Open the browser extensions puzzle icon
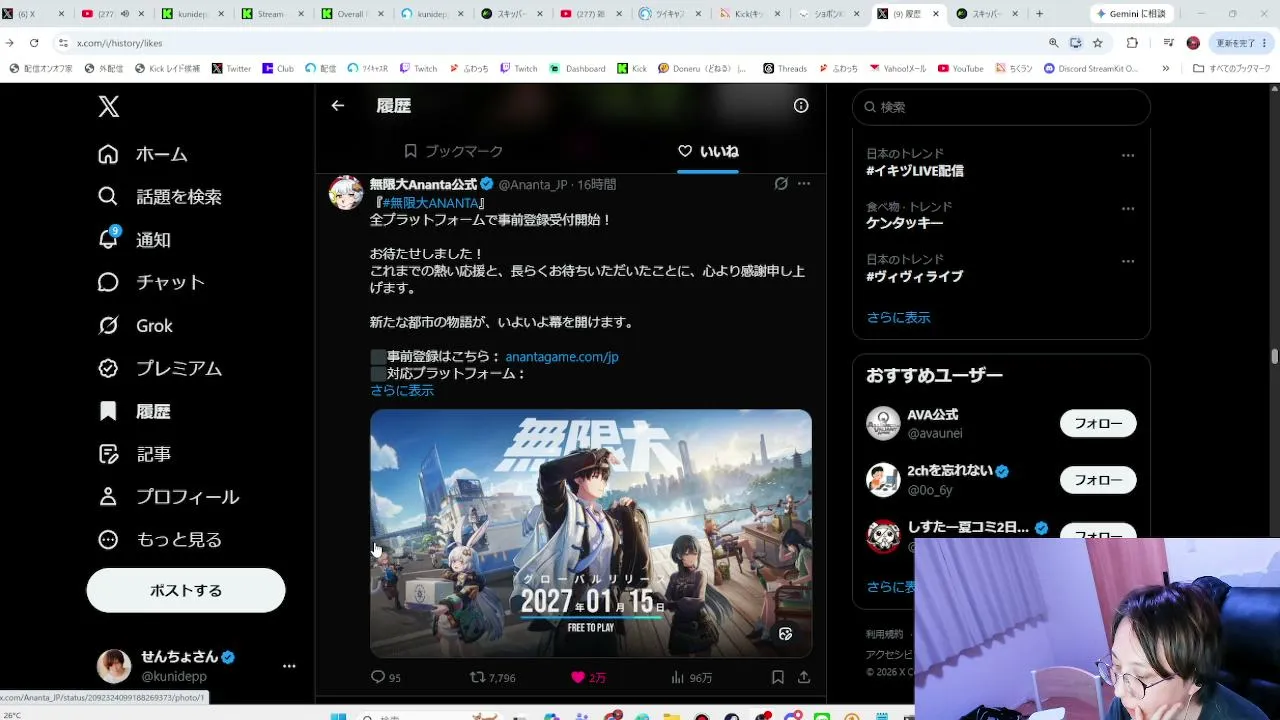 coord(1132,43)
